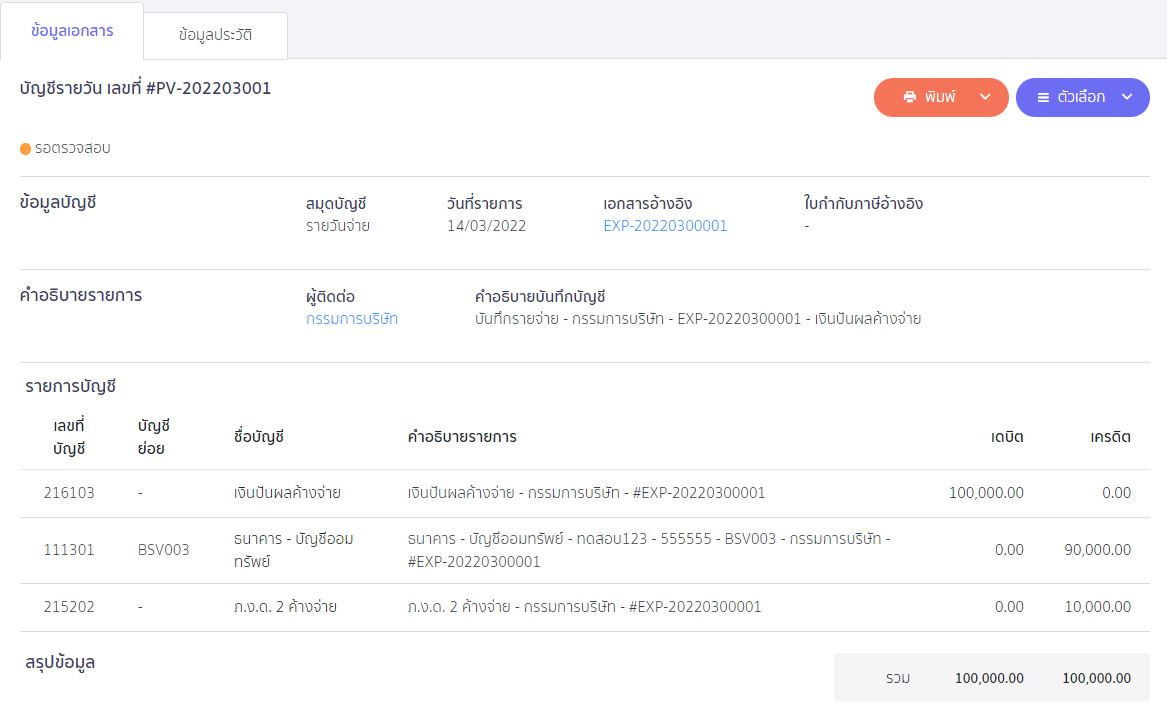
Task: Click the ใบกำกับภาษีอ้างอิง field label
Action: 863,203
